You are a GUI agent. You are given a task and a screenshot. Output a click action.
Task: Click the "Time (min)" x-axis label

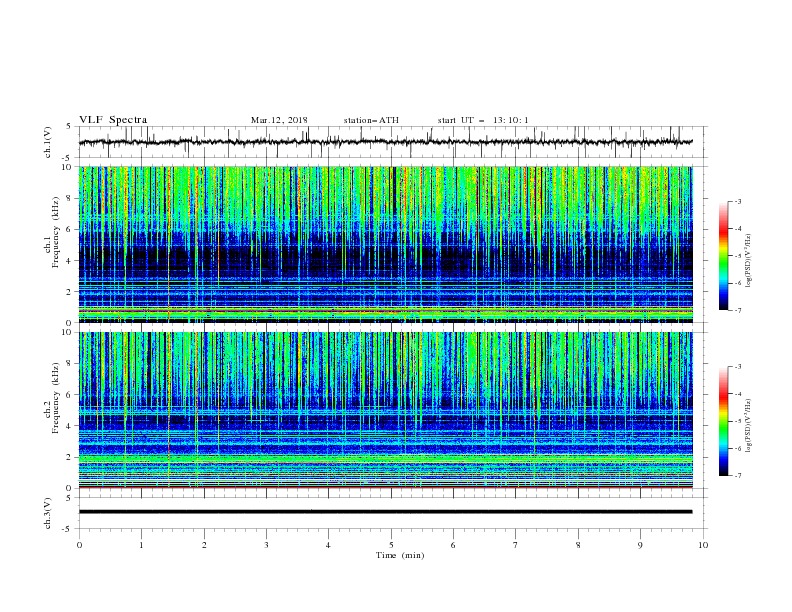[x=400, y=555]
